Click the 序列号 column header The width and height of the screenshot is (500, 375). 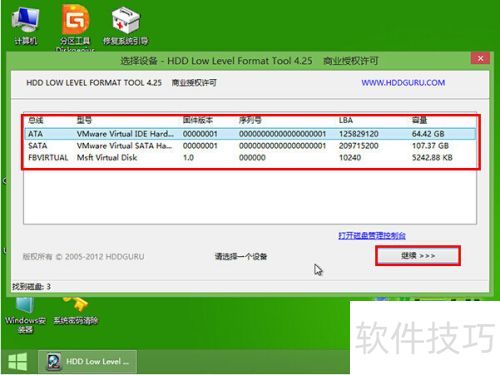click(250, 120)
